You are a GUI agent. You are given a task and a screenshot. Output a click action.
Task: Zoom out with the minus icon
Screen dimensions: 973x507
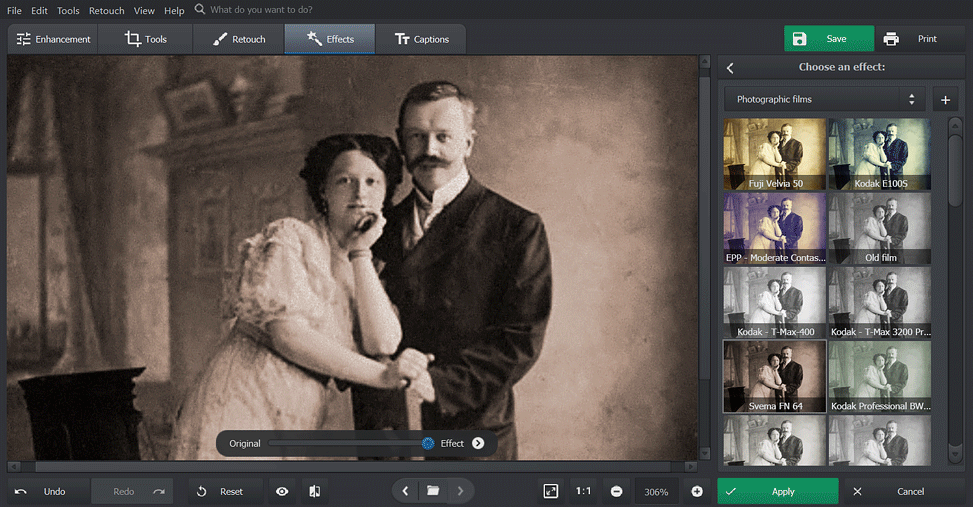tap(616, 491)
